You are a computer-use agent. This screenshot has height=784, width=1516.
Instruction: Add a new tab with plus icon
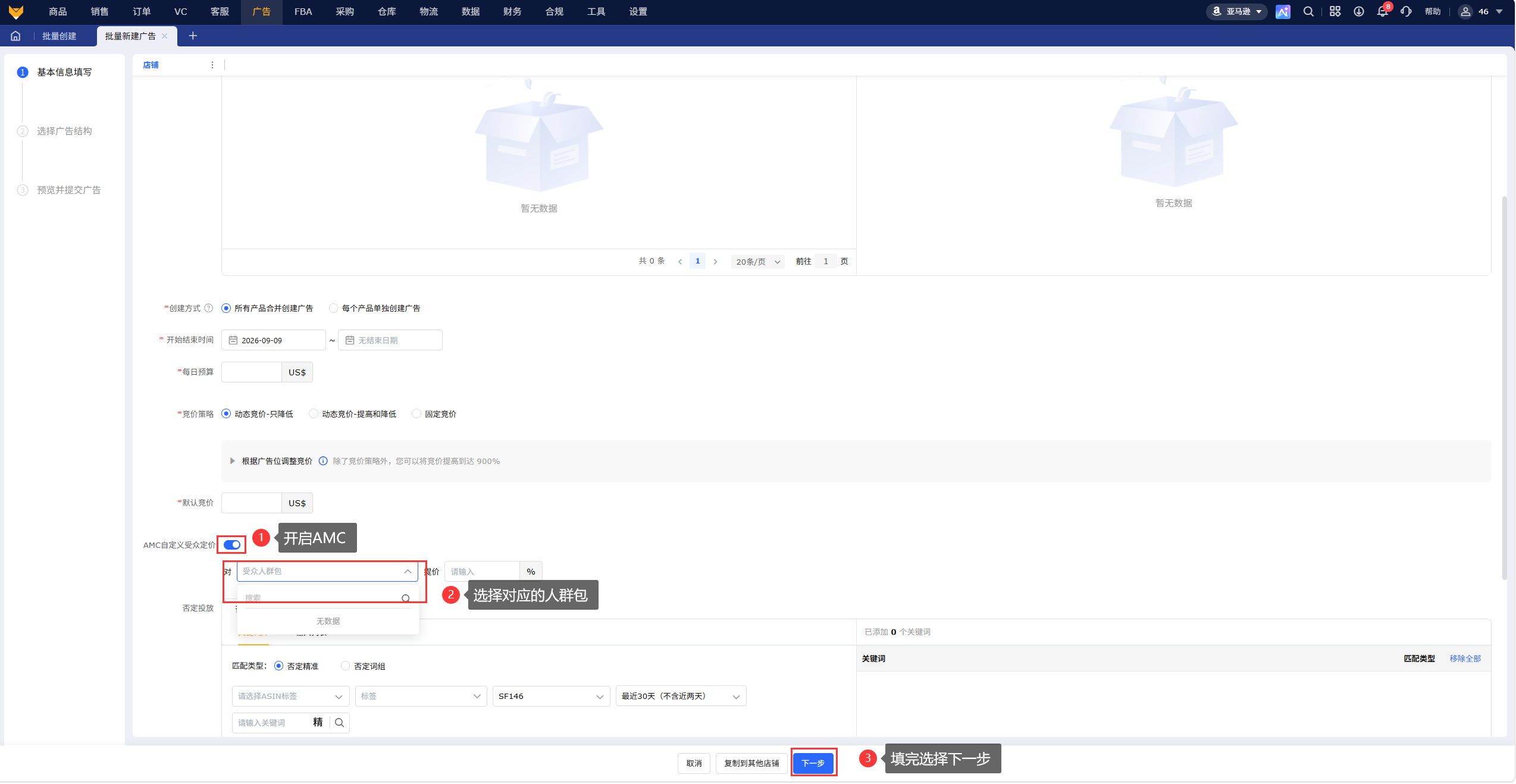(x=193, y=36)
